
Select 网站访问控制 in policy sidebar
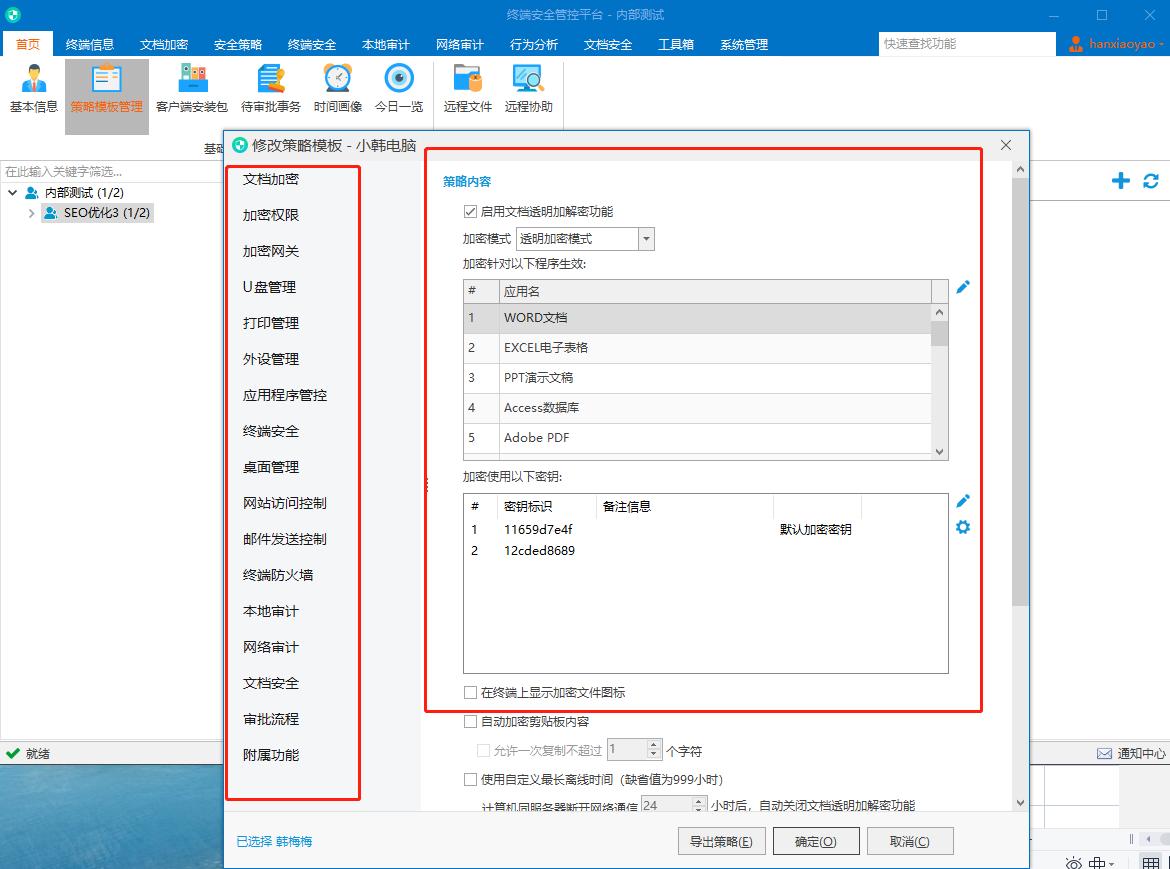coord(285,503)
